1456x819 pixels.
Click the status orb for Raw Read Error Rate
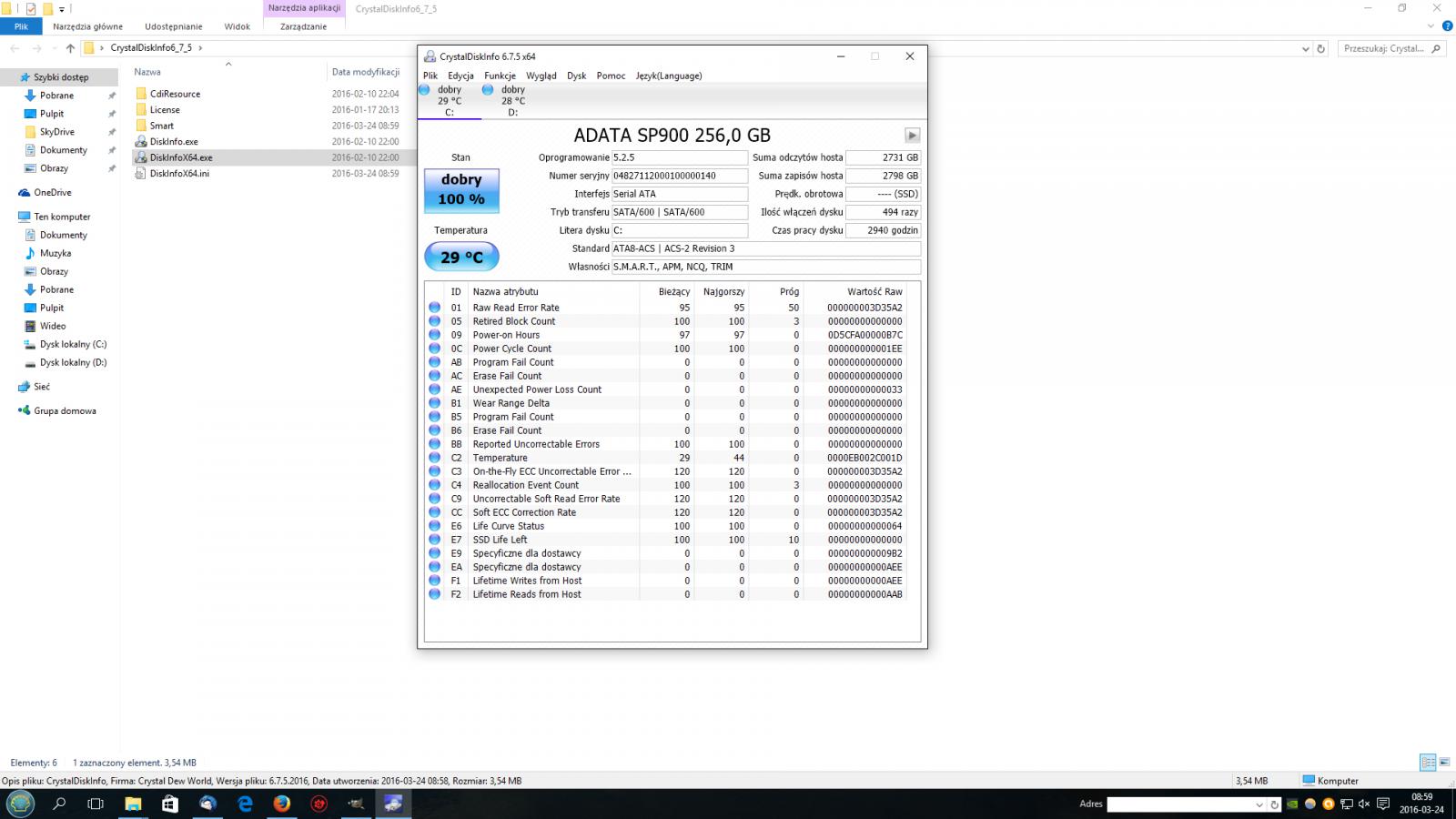coord(434,308)
